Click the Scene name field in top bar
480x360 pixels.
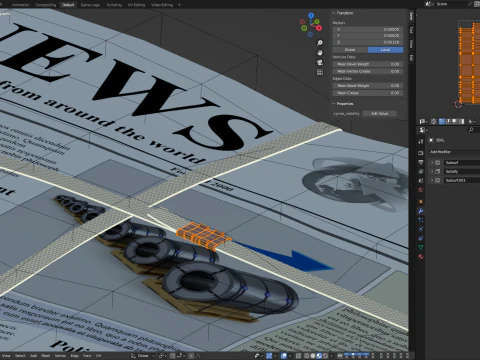[451, 4]
